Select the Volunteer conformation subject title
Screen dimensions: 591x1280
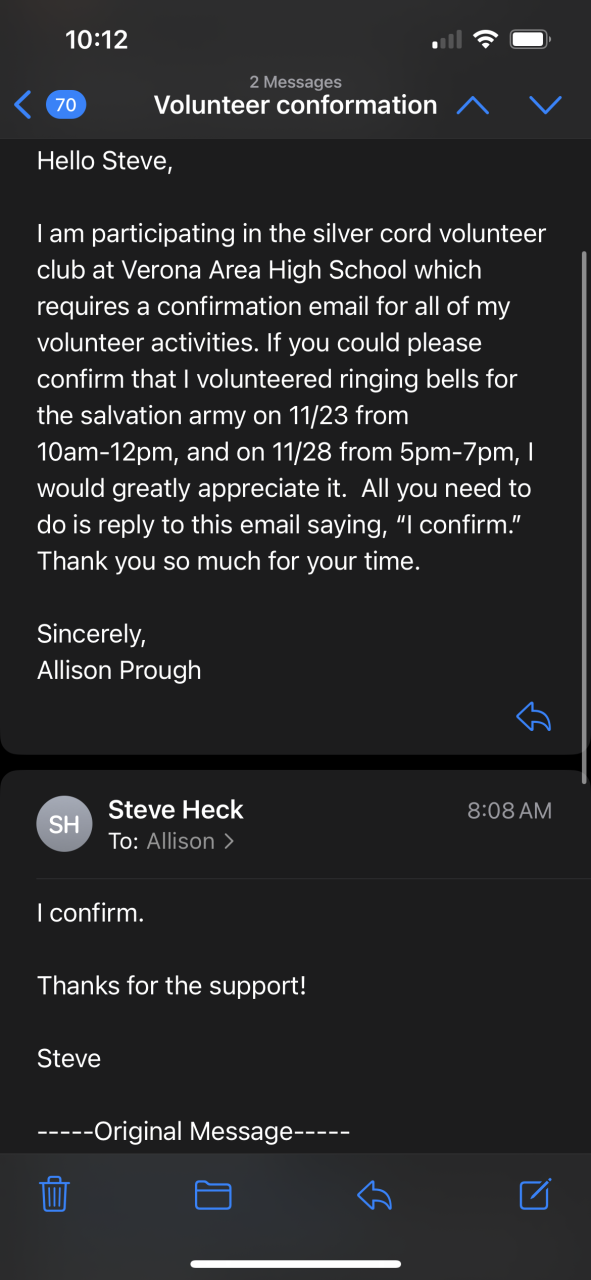point(296,105)
